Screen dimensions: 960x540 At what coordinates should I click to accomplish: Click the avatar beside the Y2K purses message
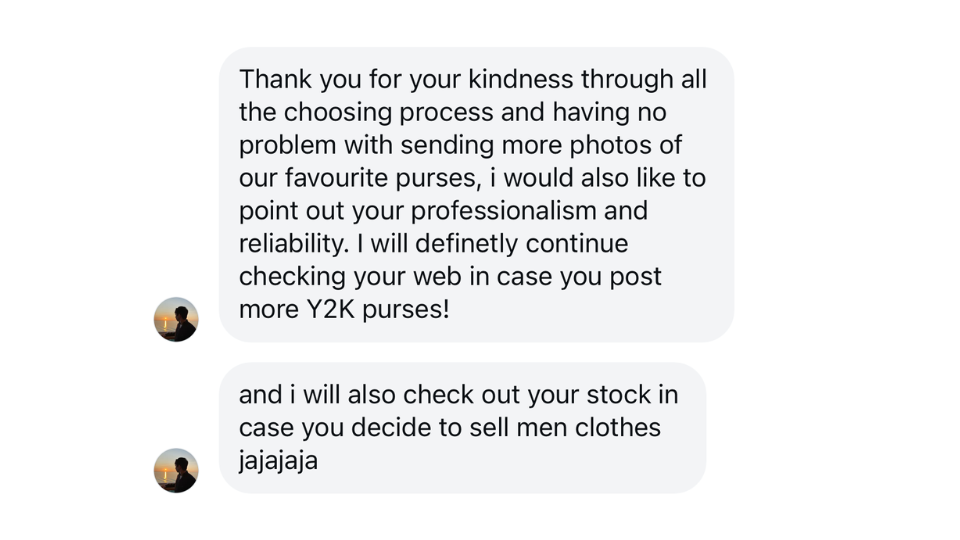pyautogui.click(x=176, y=320)
